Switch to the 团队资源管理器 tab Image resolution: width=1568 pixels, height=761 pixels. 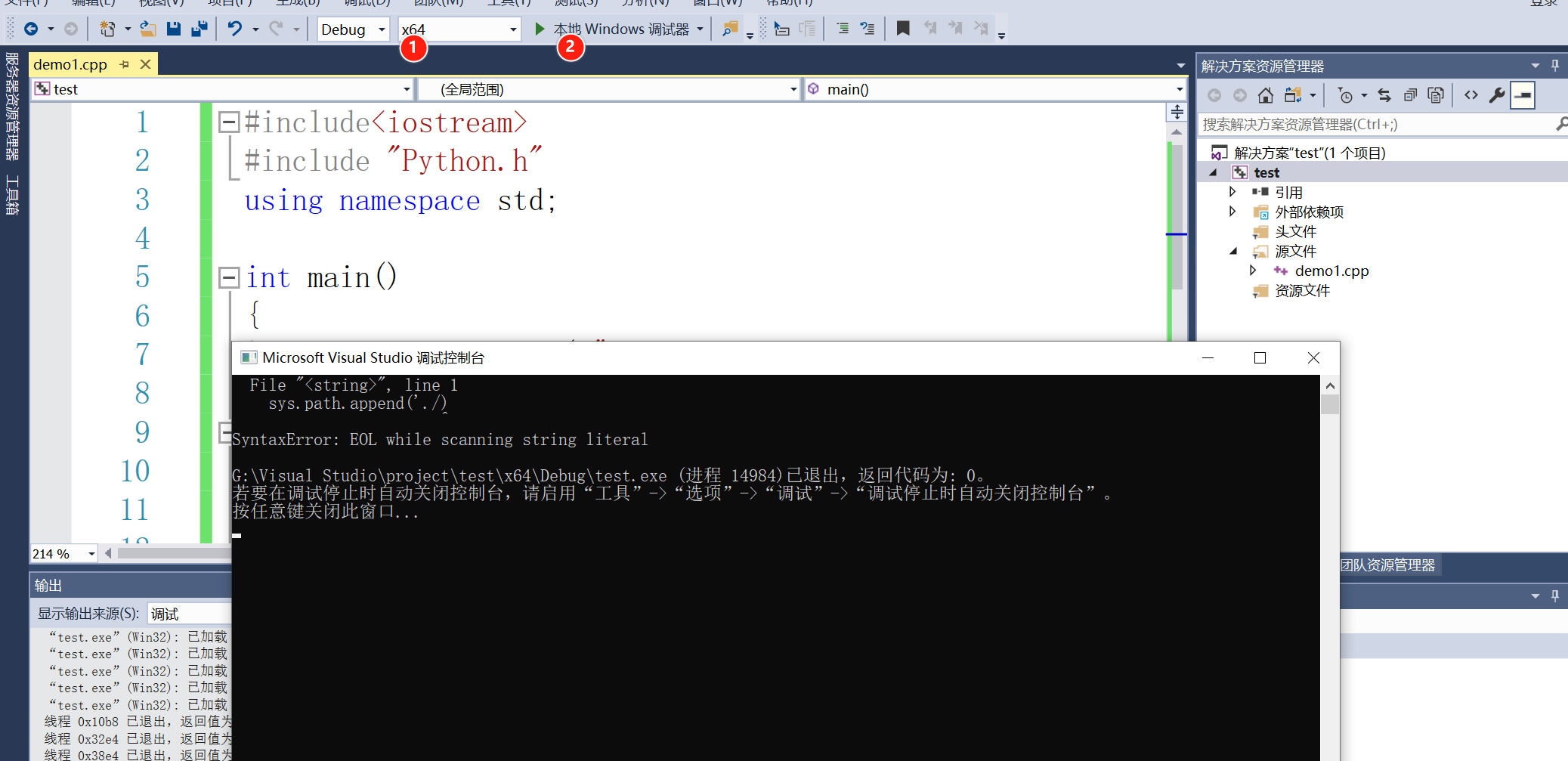[1389, 565]
